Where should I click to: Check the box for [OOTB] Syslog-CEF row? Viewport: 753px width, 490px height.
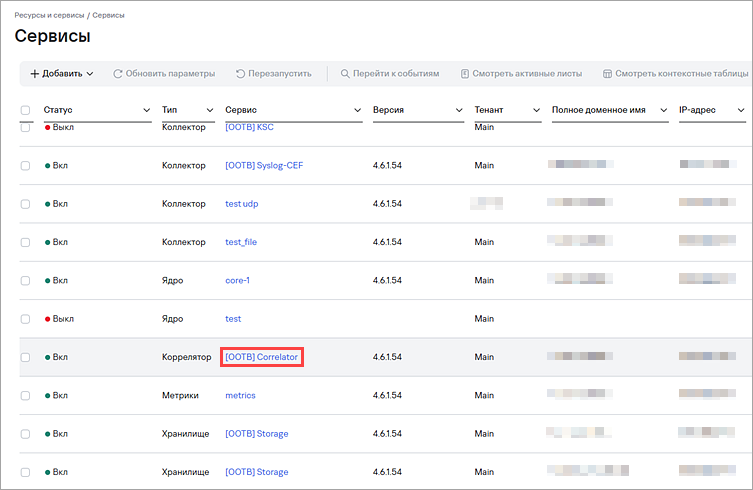coord(25,166)
